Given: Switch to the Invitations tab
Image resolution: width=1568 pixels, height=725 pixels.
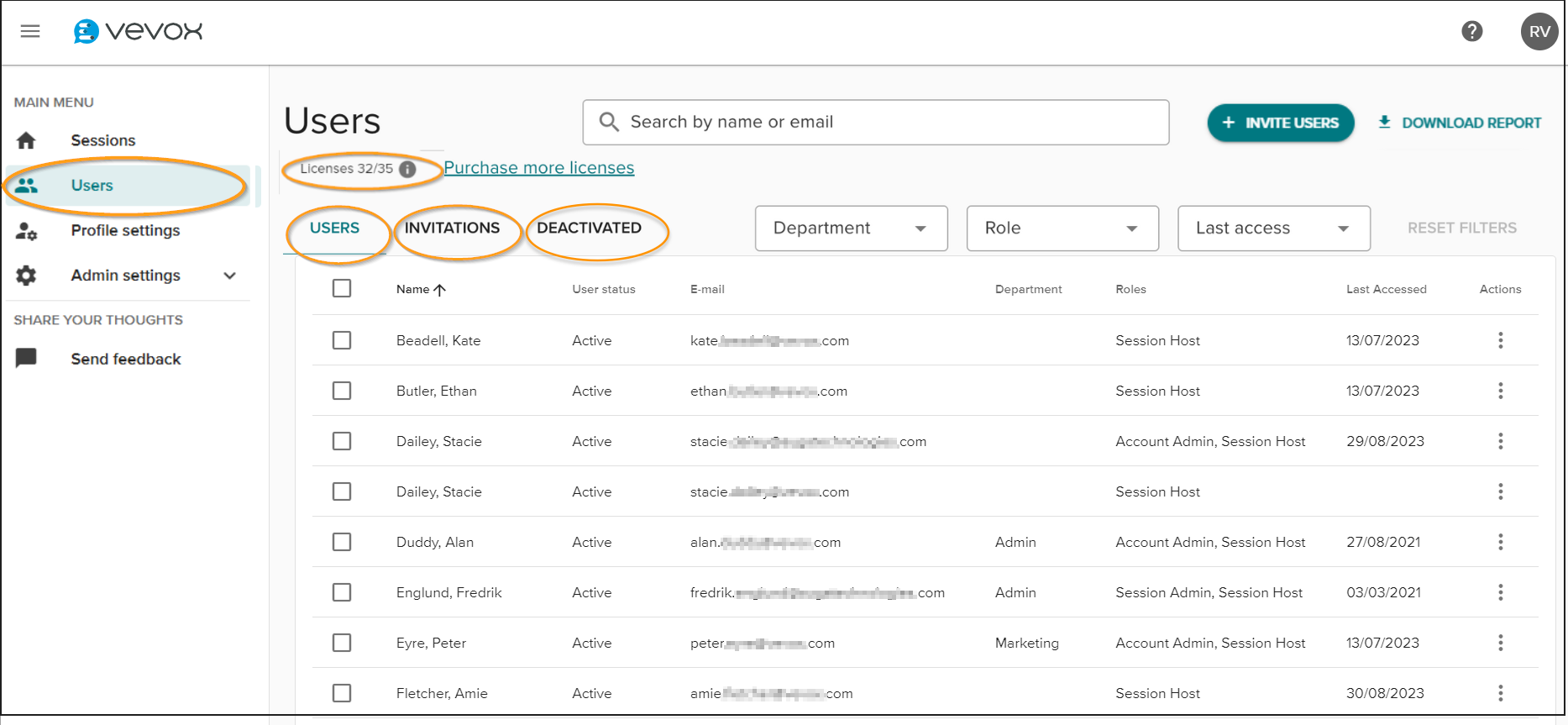Looking at the screenshot, I should 452,229.
